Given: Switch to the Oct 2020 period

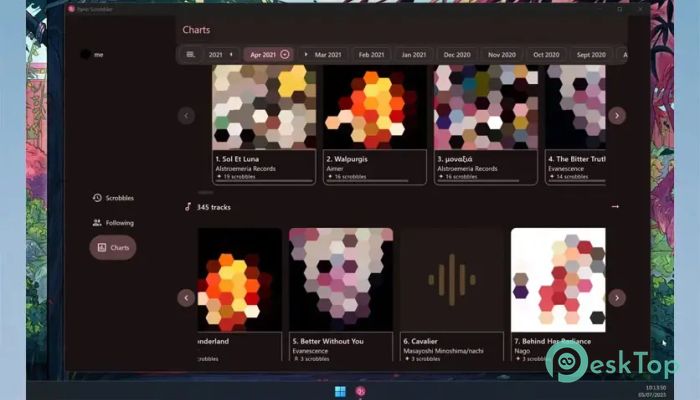Looking at the screenshot, I should point(546,54).
